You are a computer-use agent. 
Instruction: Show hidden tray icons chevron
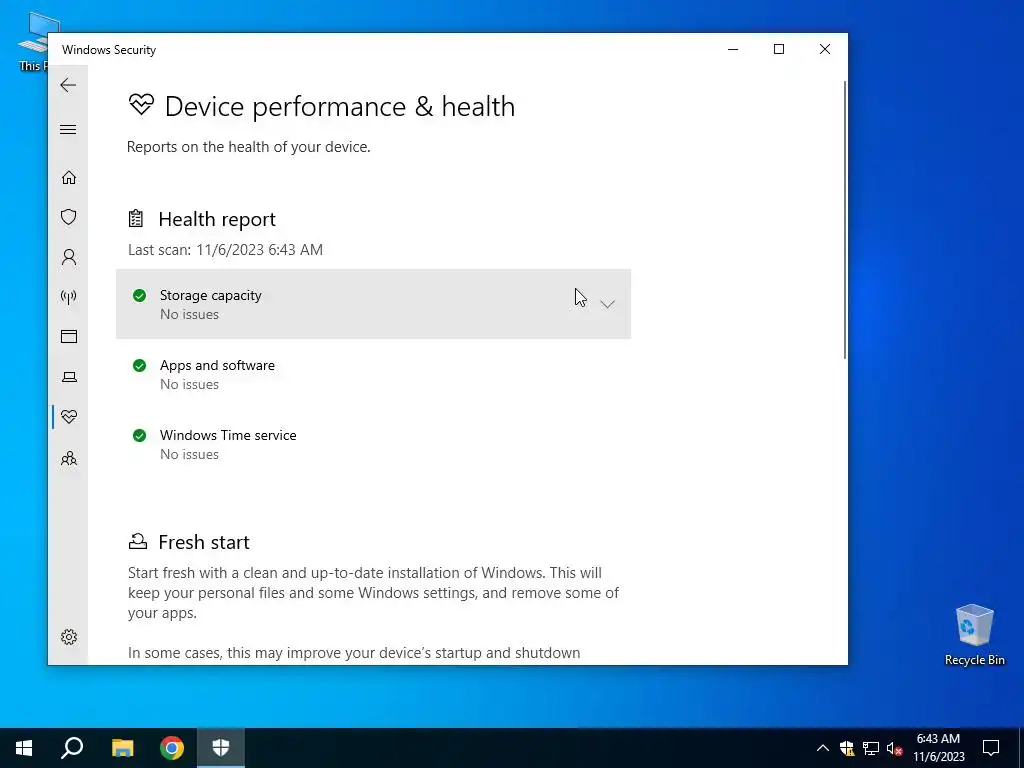[x=823, y=748]
